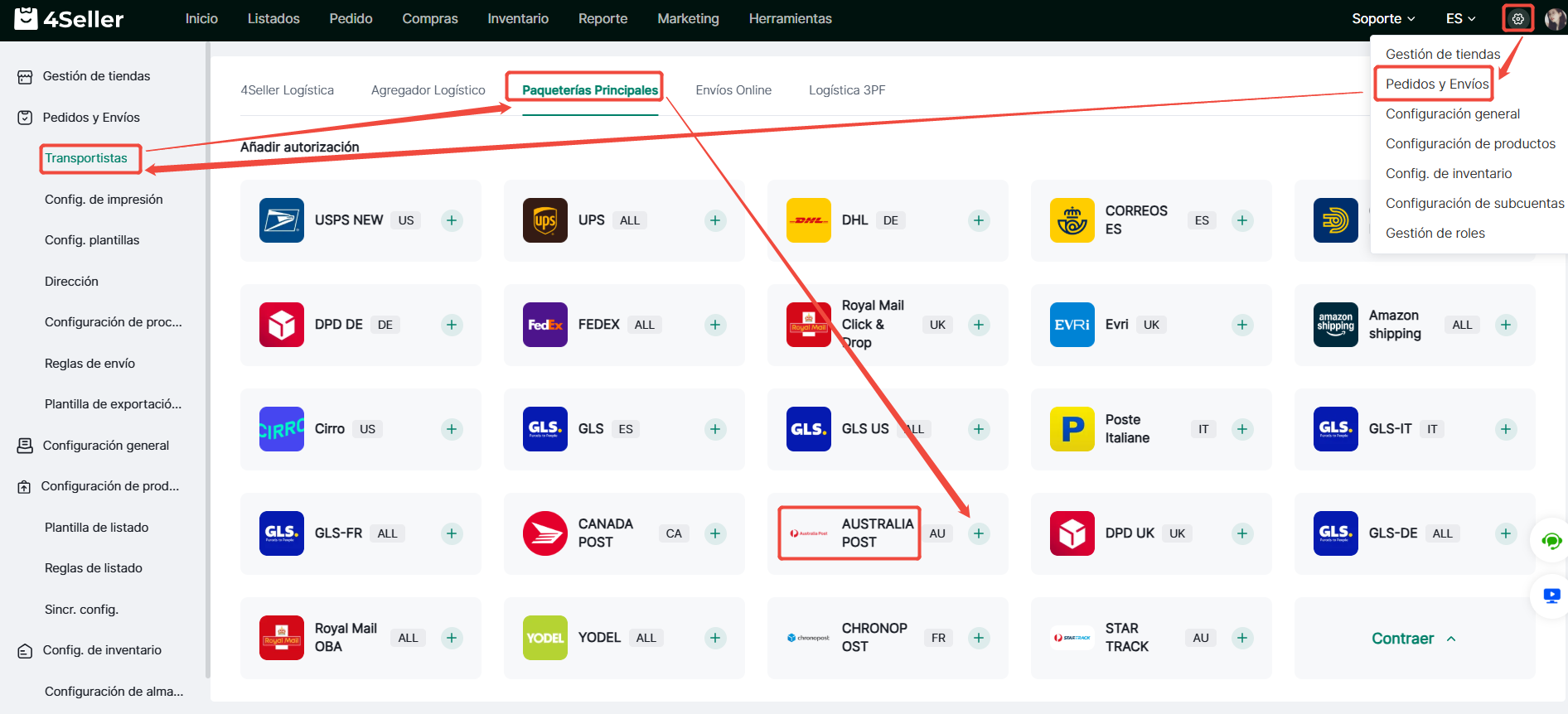Open the green live chat widget
The height and width of the screenshot is (714, 1568).
pos(1551,542)
